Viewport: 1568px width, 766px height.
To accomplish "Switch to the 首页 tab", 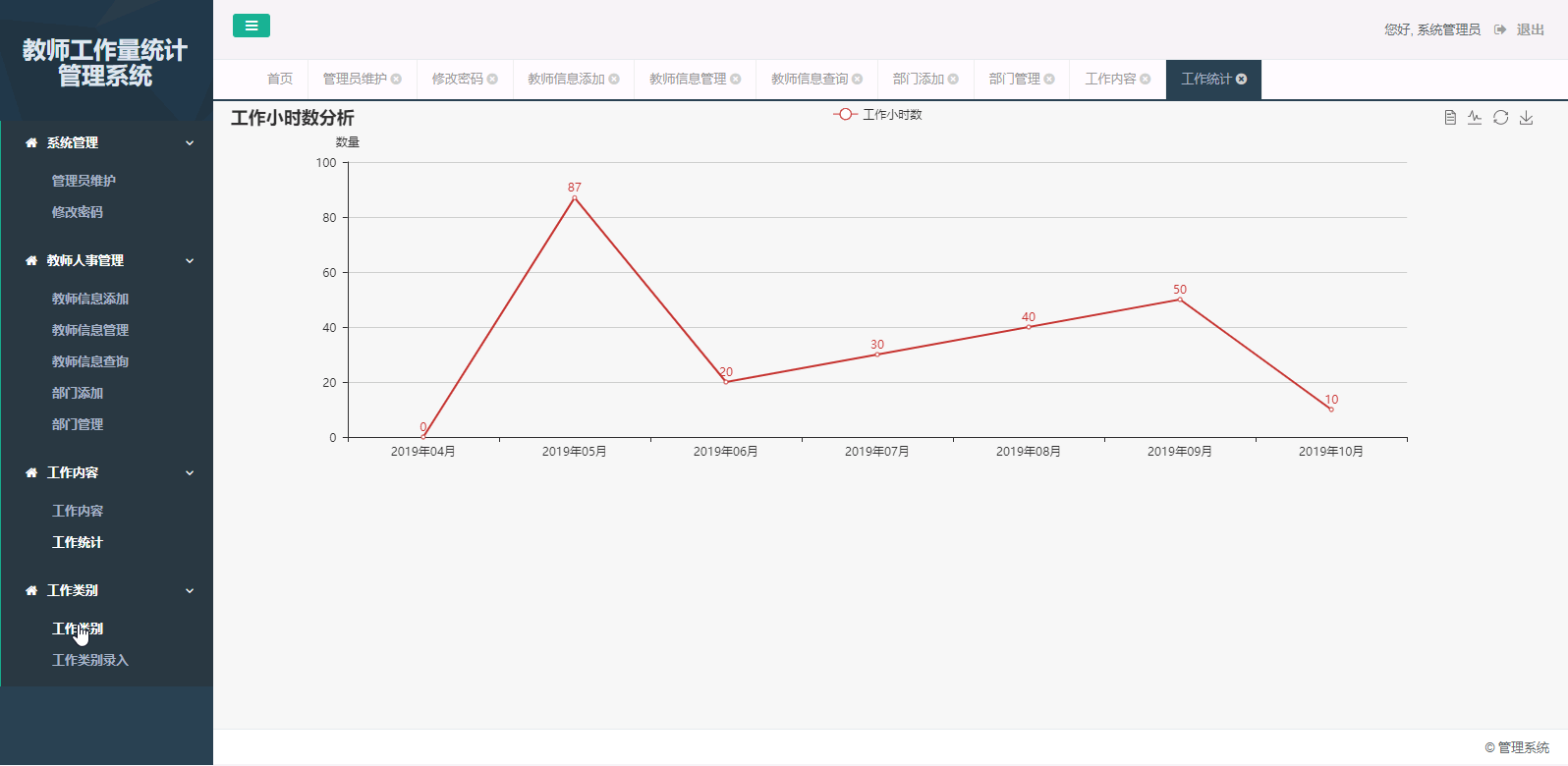I will click(x=280, y=79).
